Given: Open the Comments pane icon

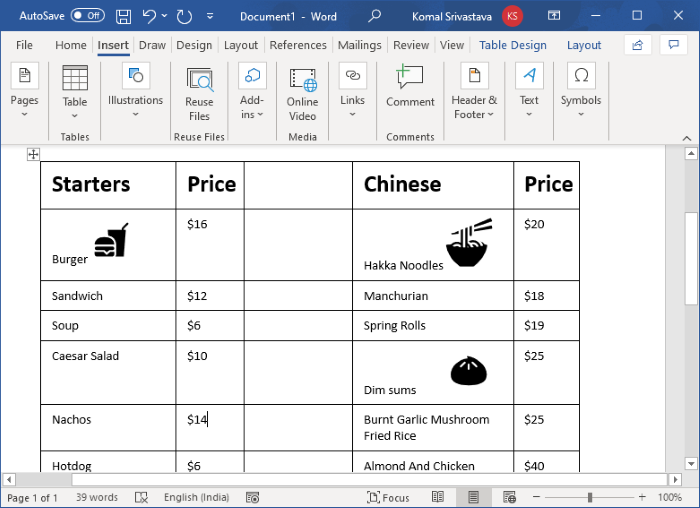Looking at the screenshot, I should (x=673, y=45).
